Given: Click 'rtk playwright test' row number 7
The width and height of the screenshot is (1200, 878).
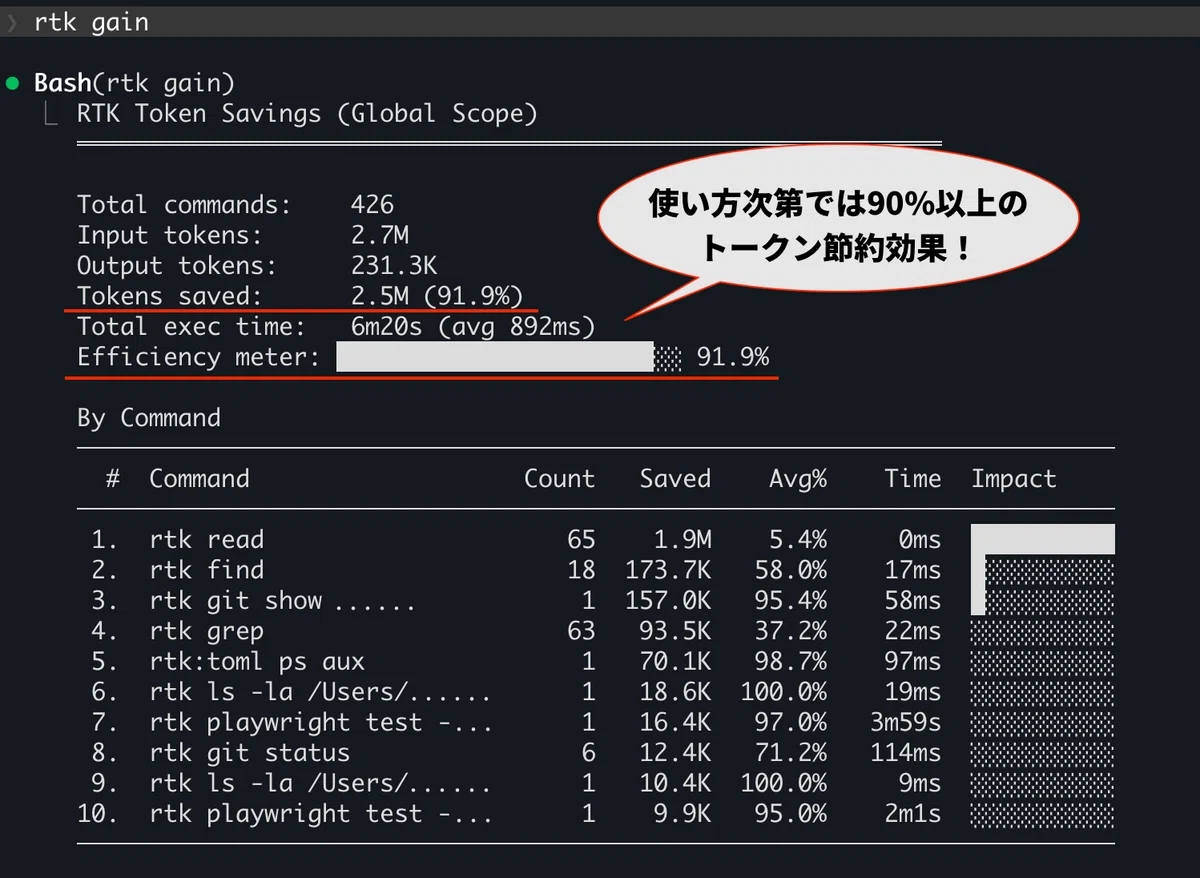Looking at the screenshot, I should [x=596, y=722].
